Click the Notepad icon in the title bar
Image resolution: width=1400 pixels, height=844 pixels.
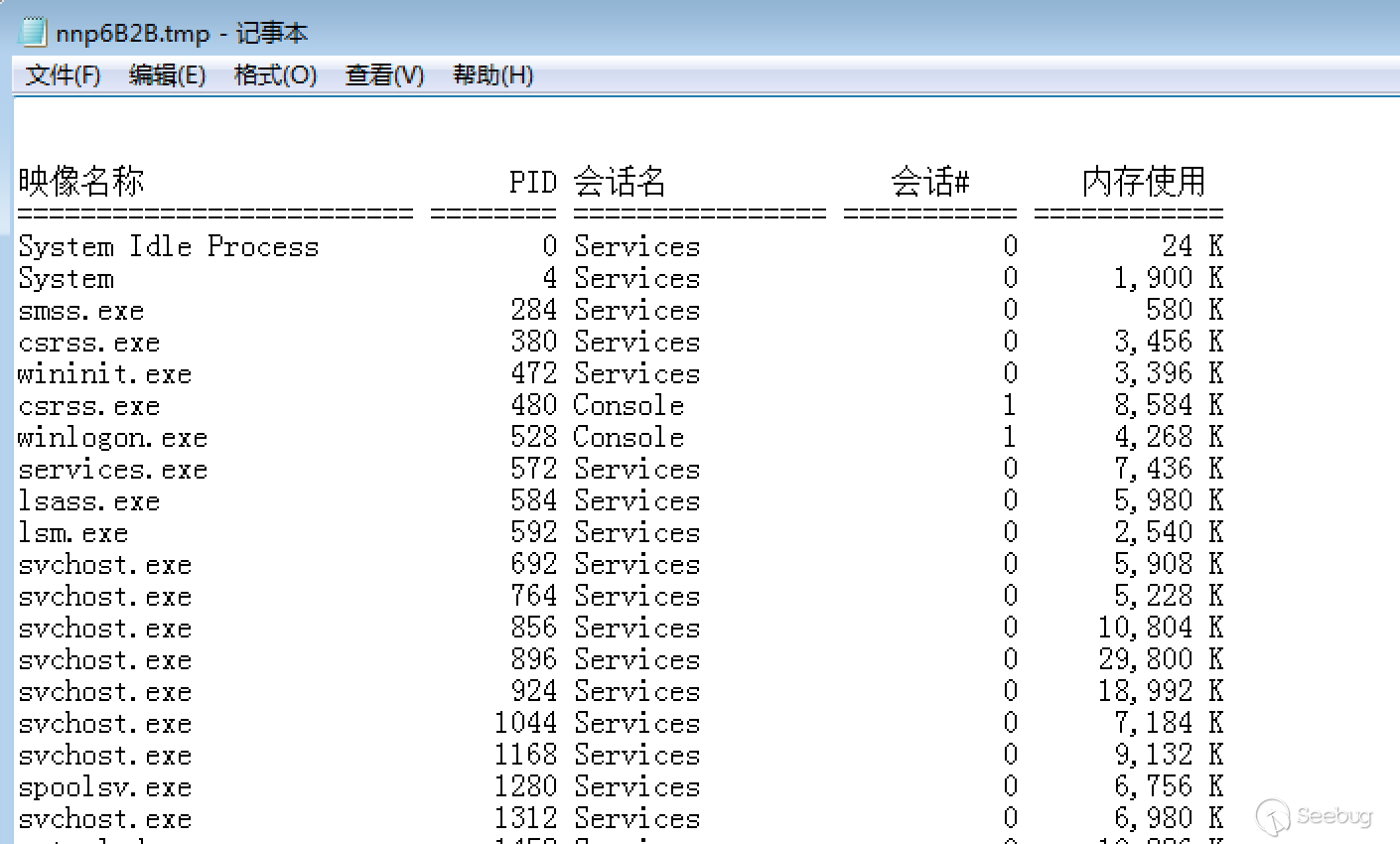point(34,32)
